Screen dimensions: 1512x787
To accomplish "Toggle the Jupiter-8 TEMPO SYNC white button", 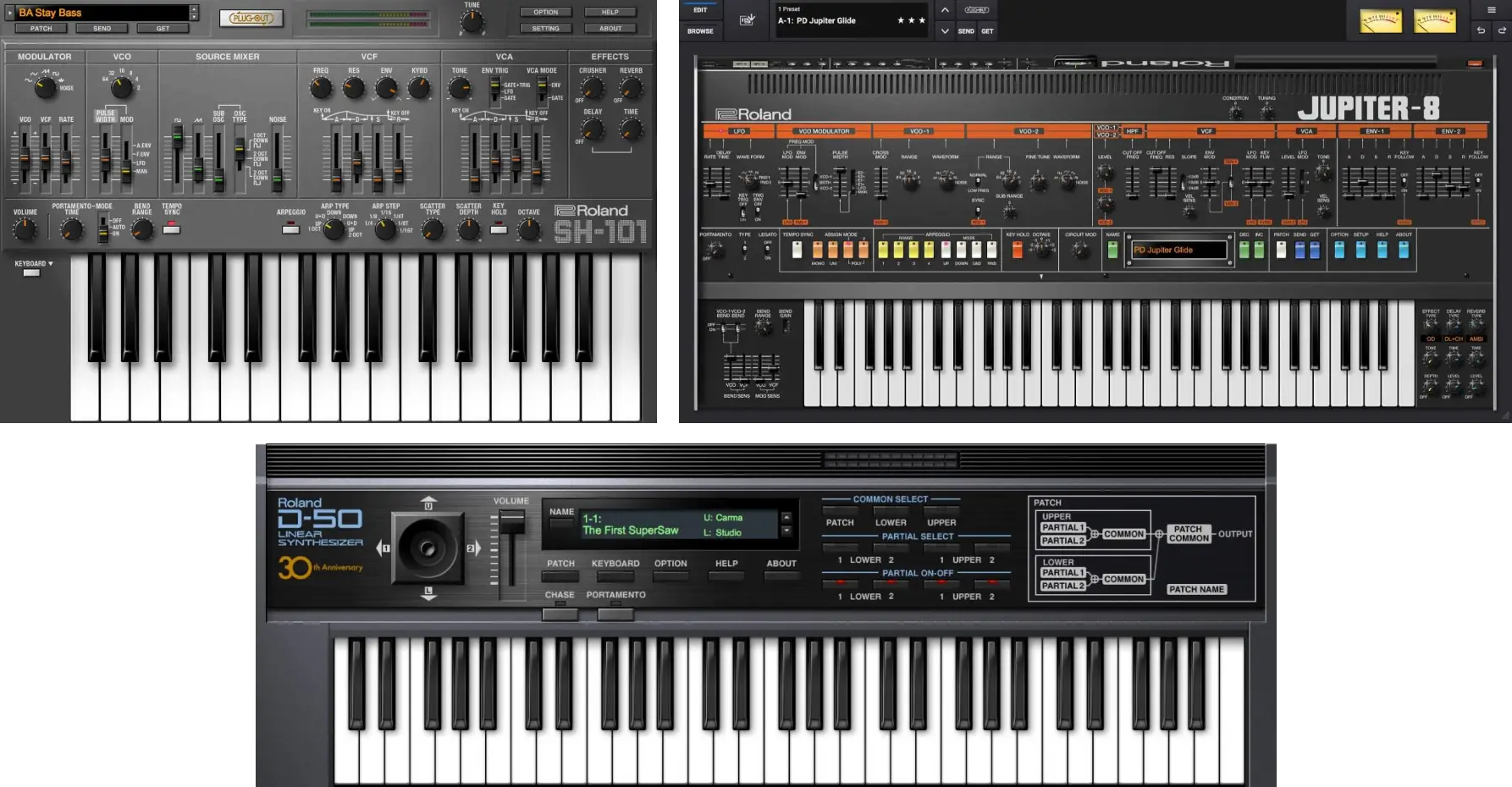I will pos(797,250).
